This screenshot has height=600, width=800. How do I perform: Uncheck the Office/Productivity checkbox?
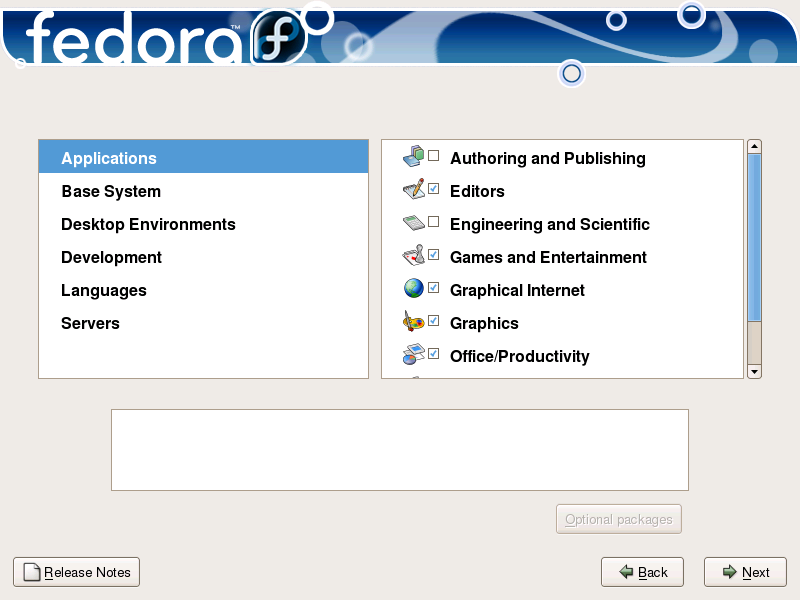[434, 354]
